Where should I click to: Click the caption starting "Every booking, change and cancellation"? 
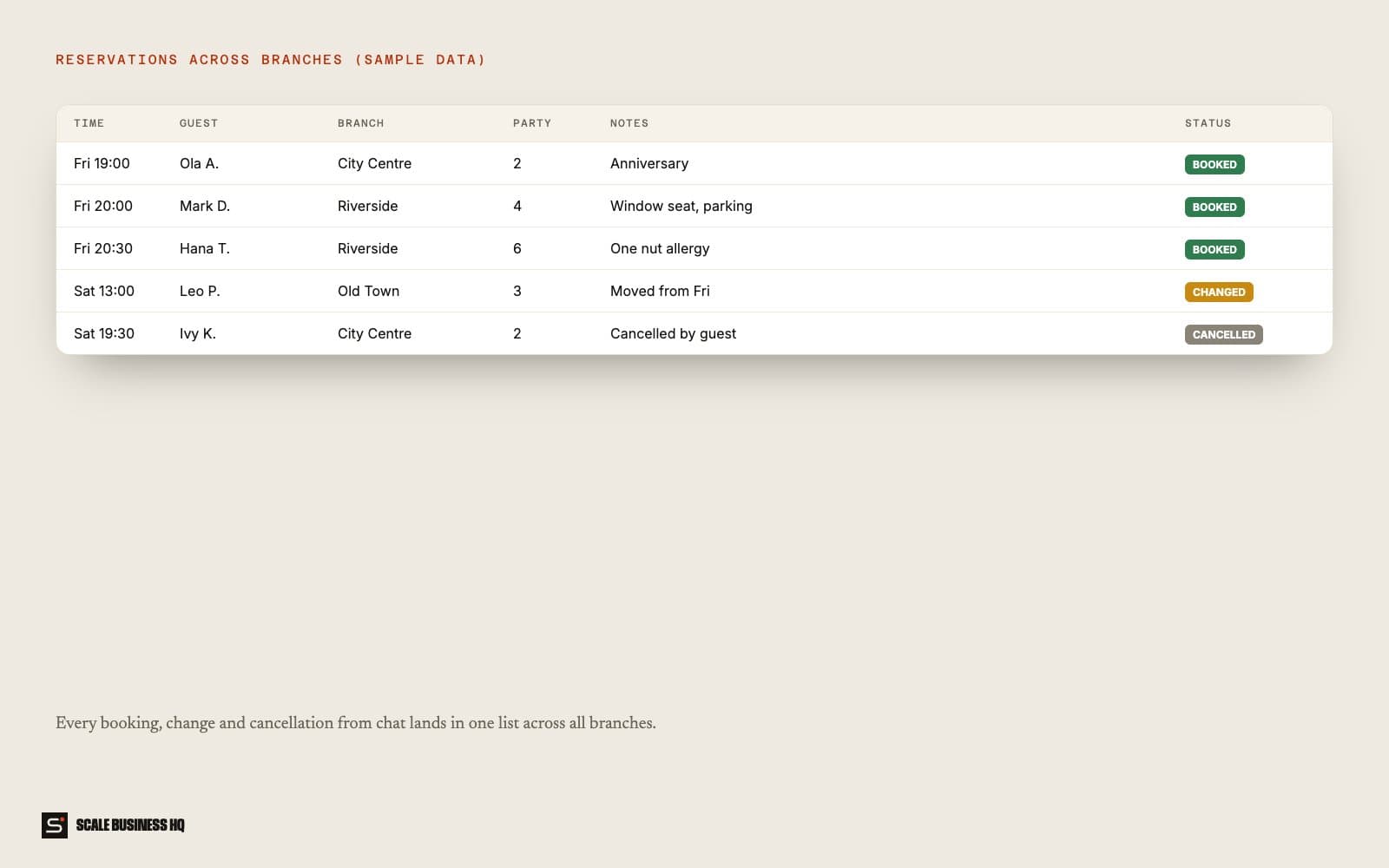pos(356,723)
